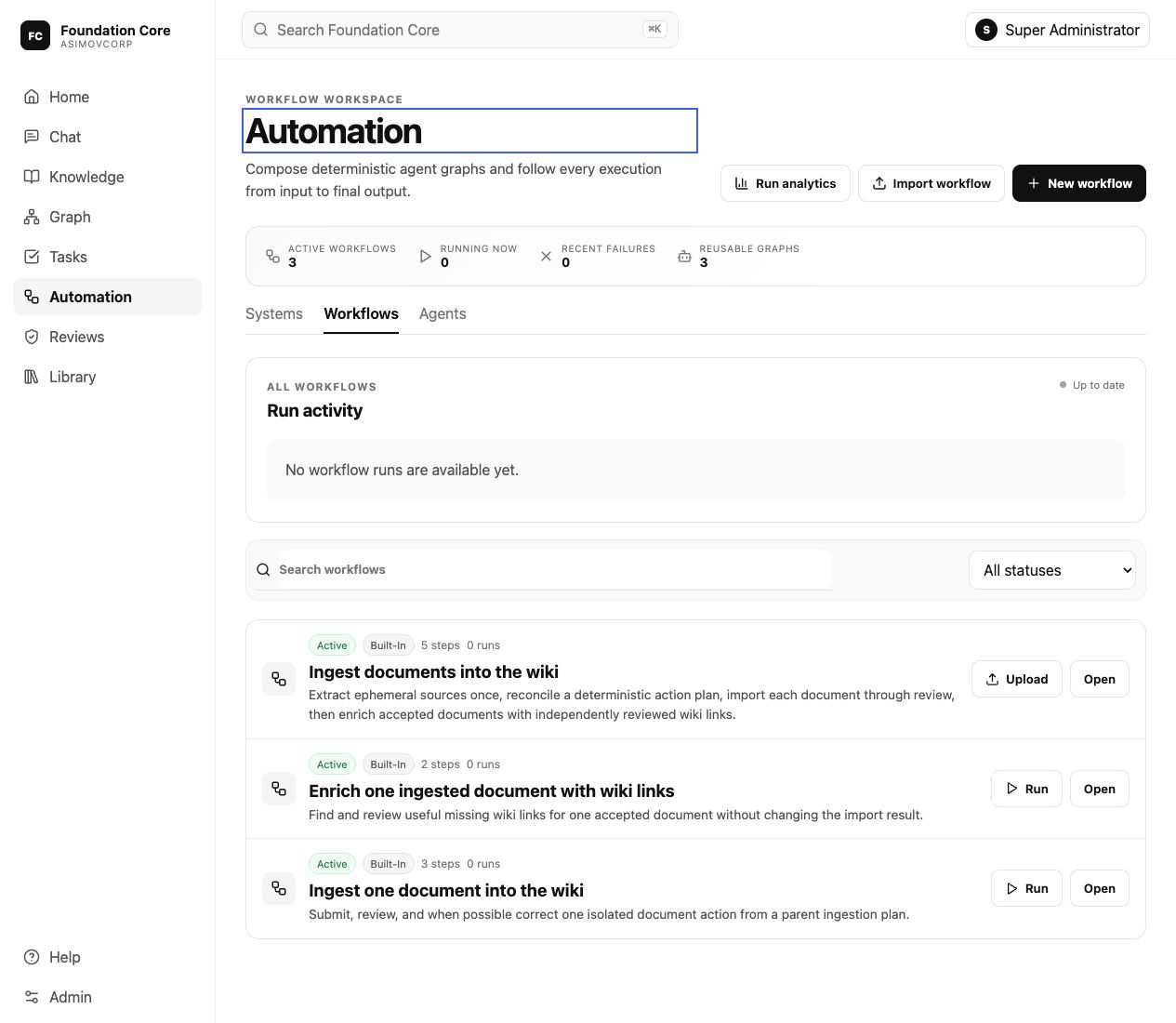
Task: Click '3 steps' on Ingest one document row
Action: (441, 864)
